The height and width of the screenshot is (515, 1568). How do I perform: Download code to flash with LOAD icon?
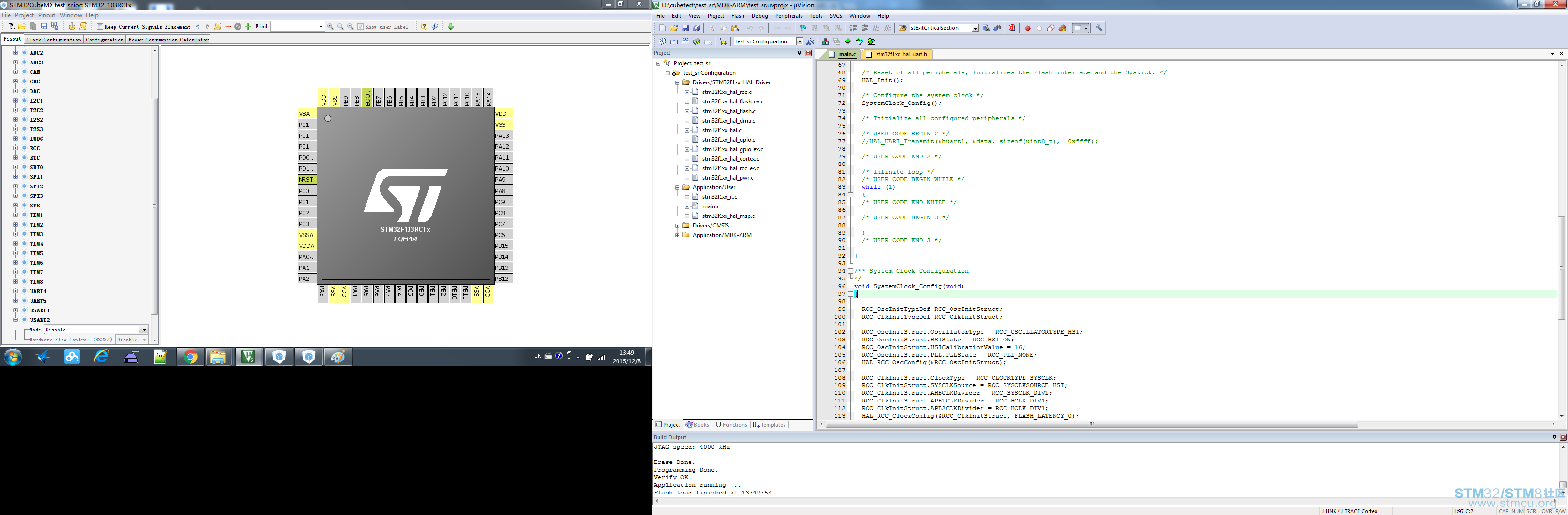click(724, 41)
